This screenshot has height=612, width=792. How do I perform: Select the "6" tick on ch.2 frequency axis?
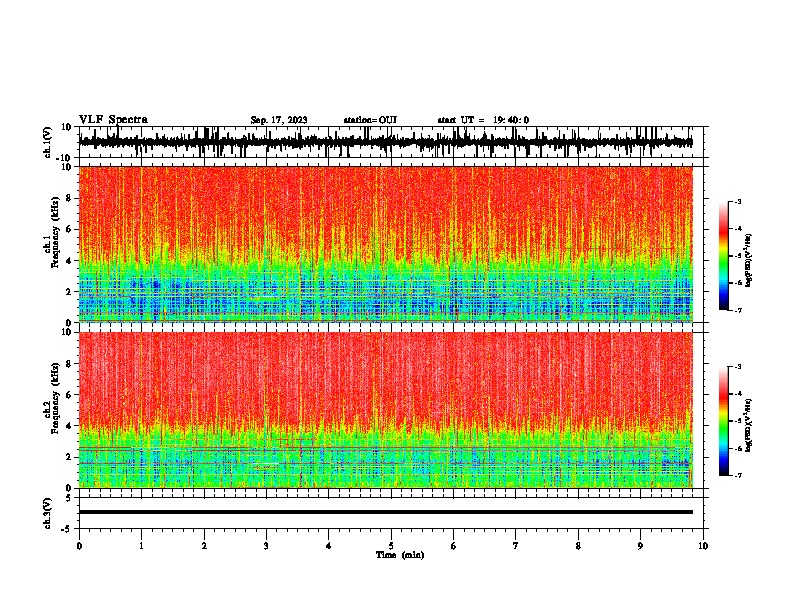(69, 395)
